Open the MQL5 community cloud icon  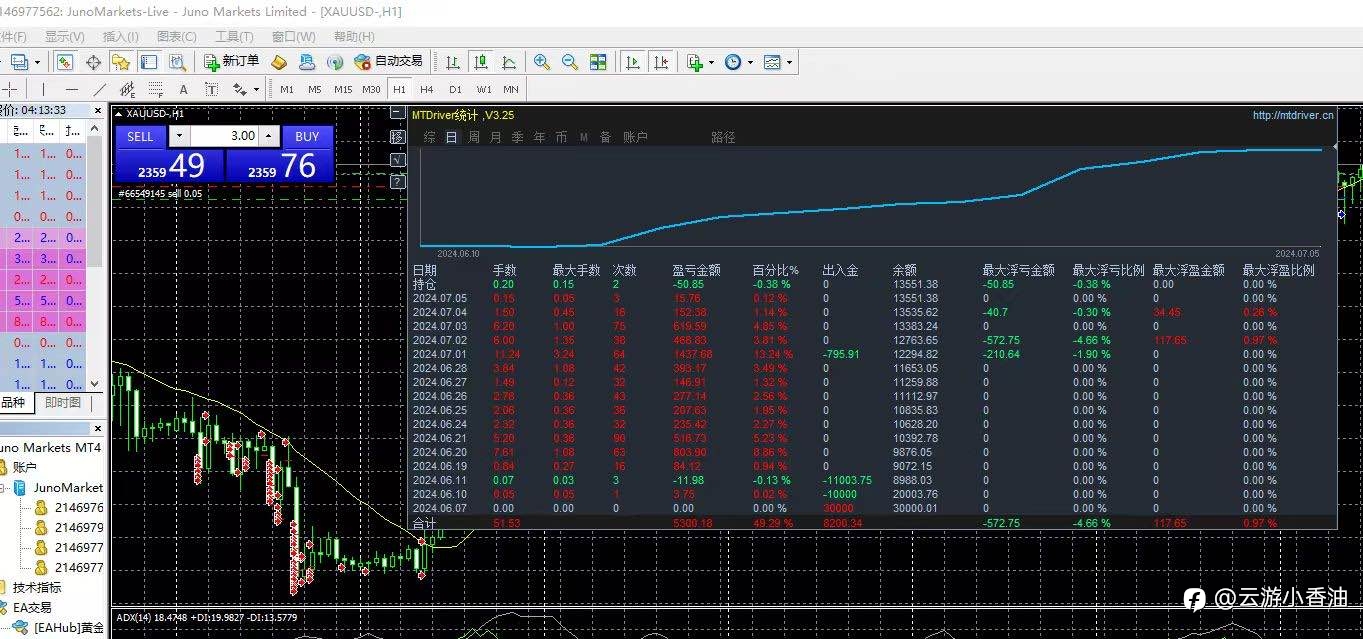pyautogui.click(x=307, y=62)
